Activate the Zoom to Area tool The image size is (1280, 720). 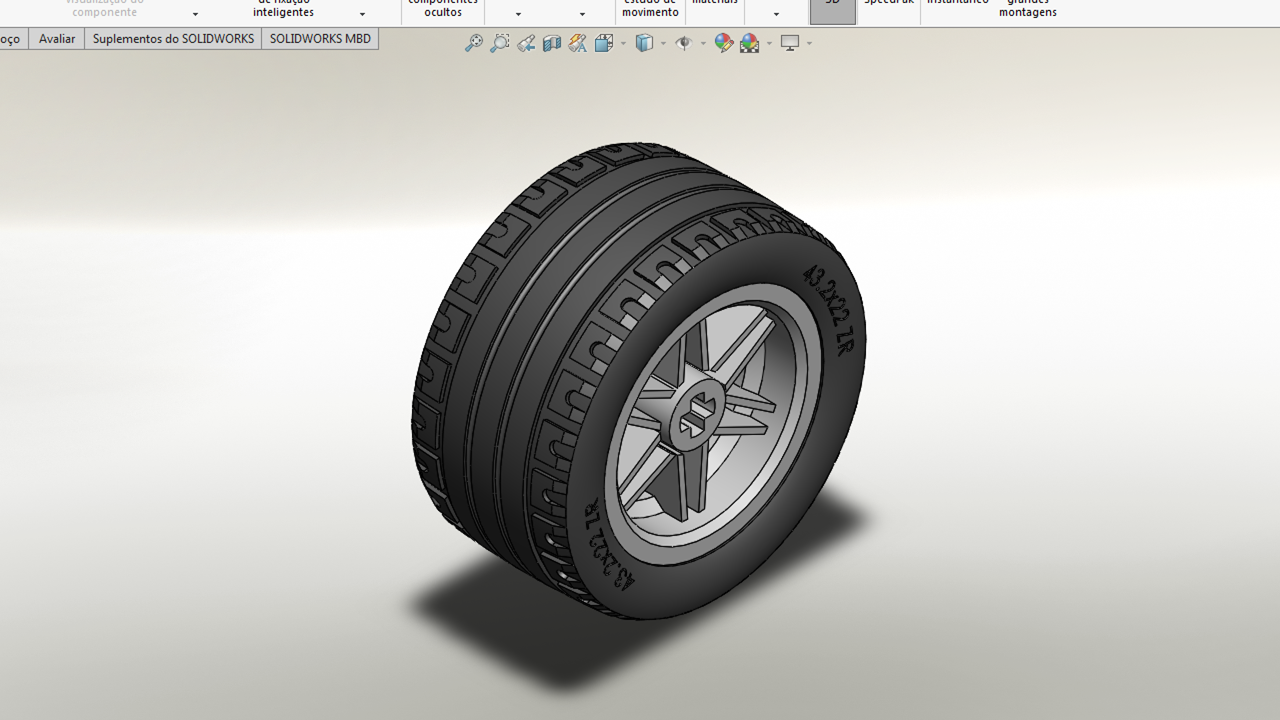[500, 43]
